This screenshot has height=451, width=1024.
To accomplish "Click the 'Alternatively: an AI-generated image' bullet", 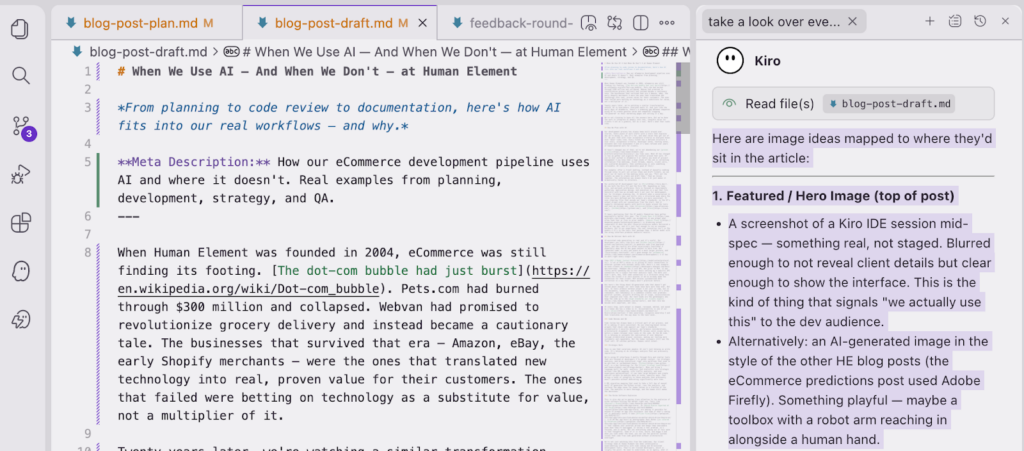I will 859,390.
